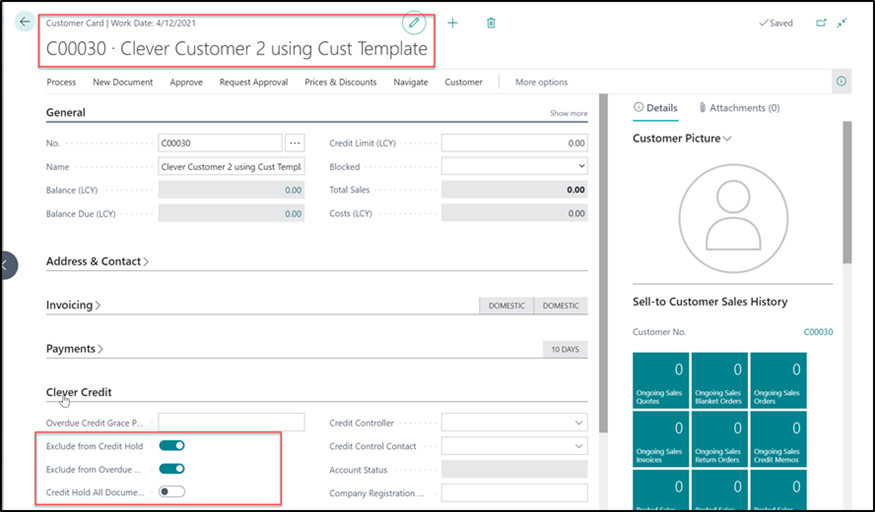This screenshot has height=512, width=875.
Task: Click the Account Status field
Action: pyautogui.click(x=515, y=469)
